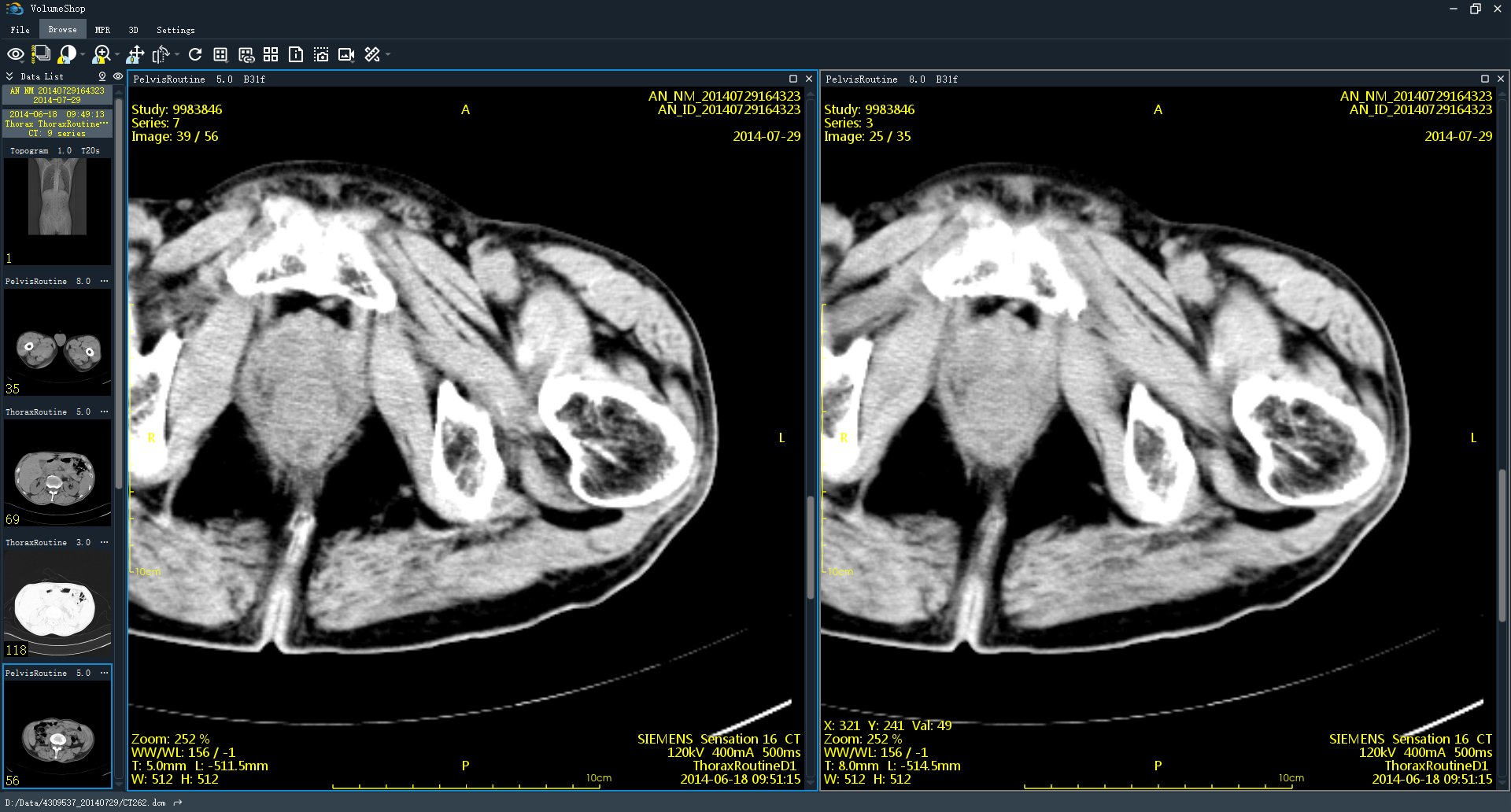Open options for PelvisRoutine 5.0 series thumbnail
Image resolution: width=1511 pixels, height=812 pixels.
(104, 673)
